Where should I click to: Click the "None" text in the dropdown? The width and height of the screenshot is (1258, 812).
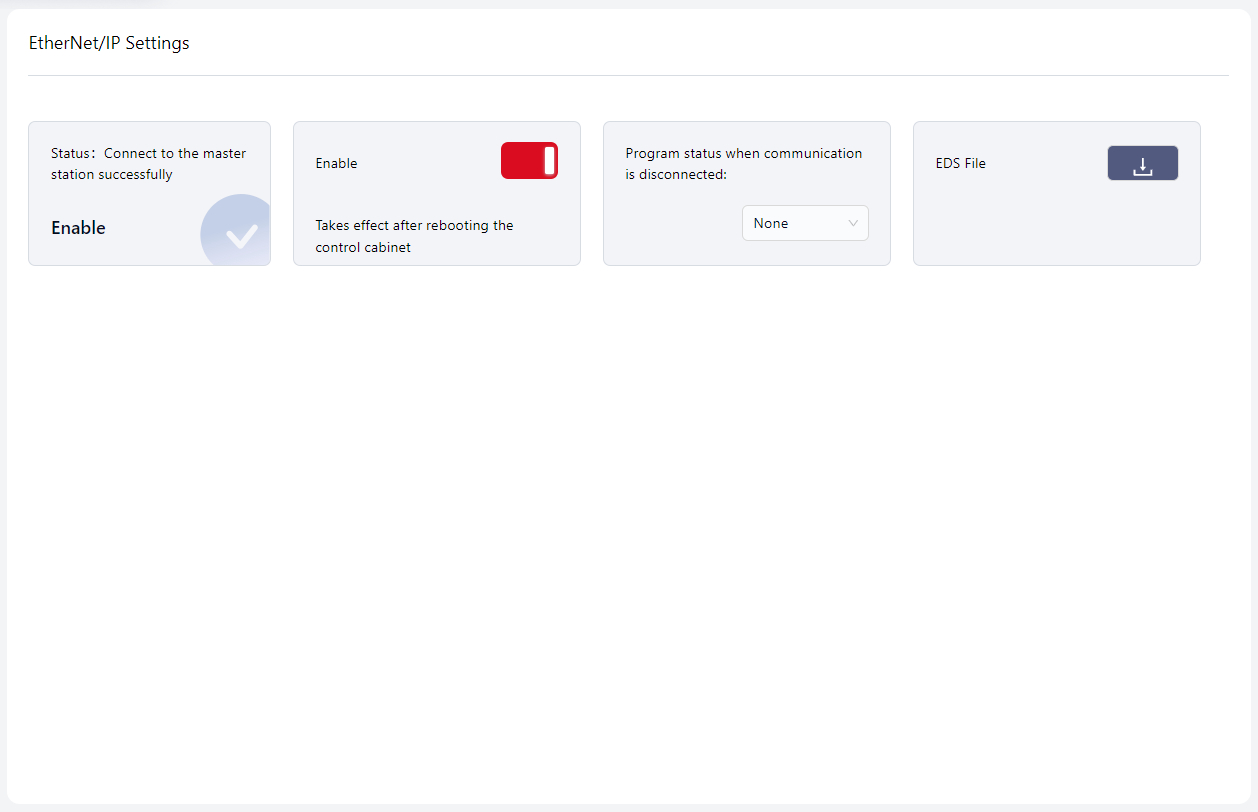click(x=771, y=223)
